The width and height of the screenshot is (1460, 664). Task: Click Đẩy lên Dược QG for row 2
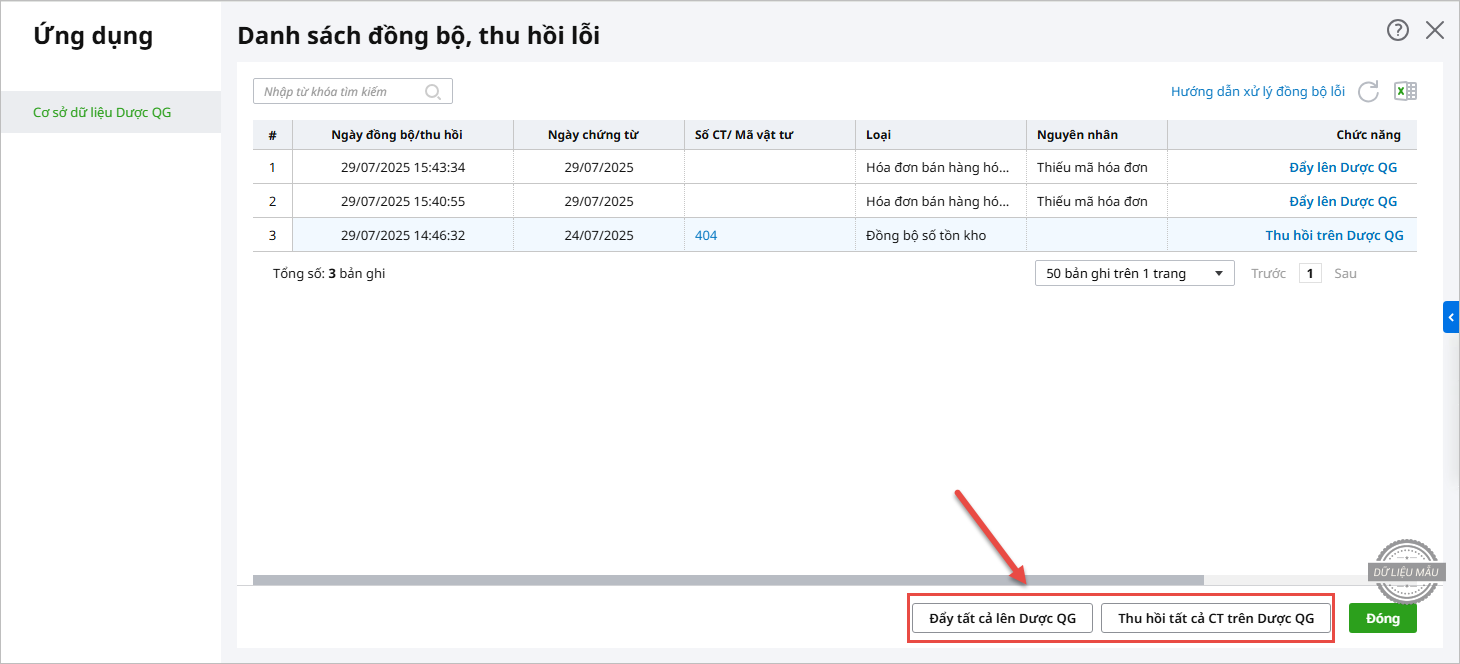click(x=1343, y=201)
